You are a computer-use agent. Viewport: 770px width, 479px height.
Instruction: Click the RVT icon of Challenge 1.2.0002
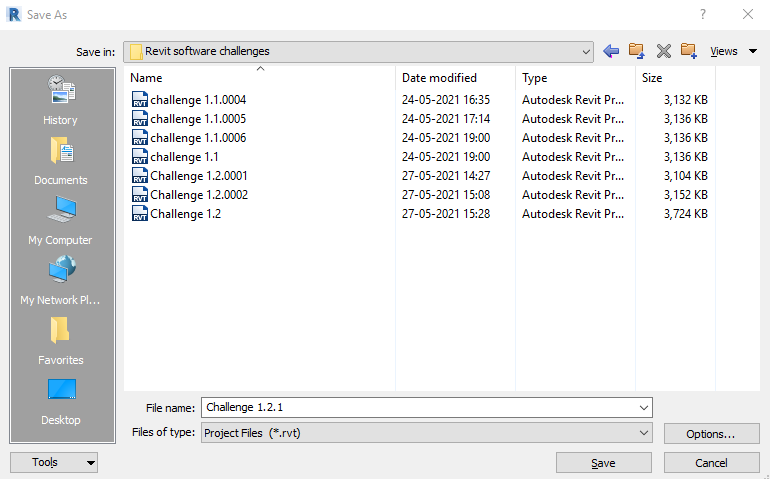(140, 195)
